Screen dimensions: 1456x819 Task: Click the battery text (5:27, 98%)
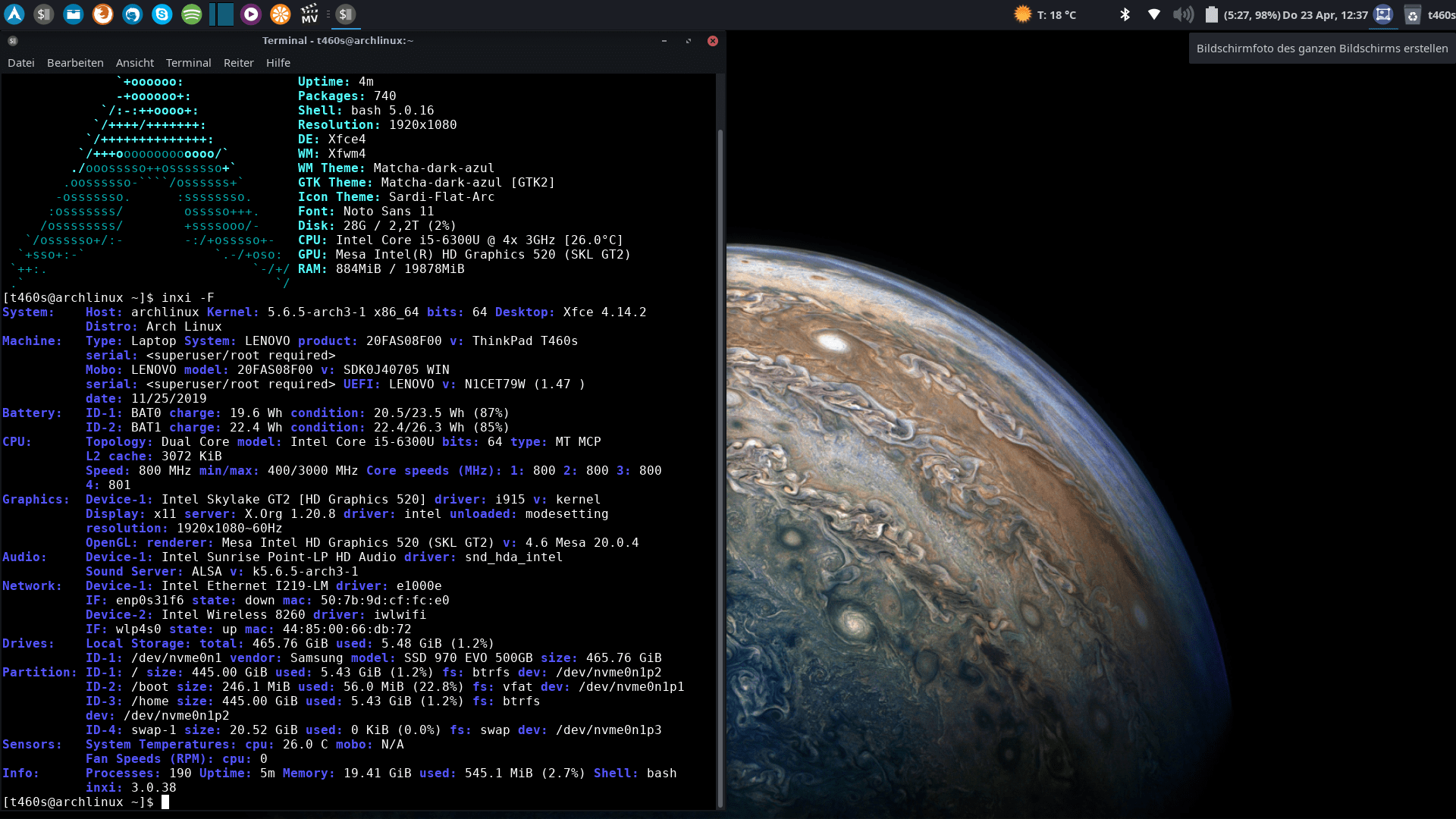tap(1251, 15)
